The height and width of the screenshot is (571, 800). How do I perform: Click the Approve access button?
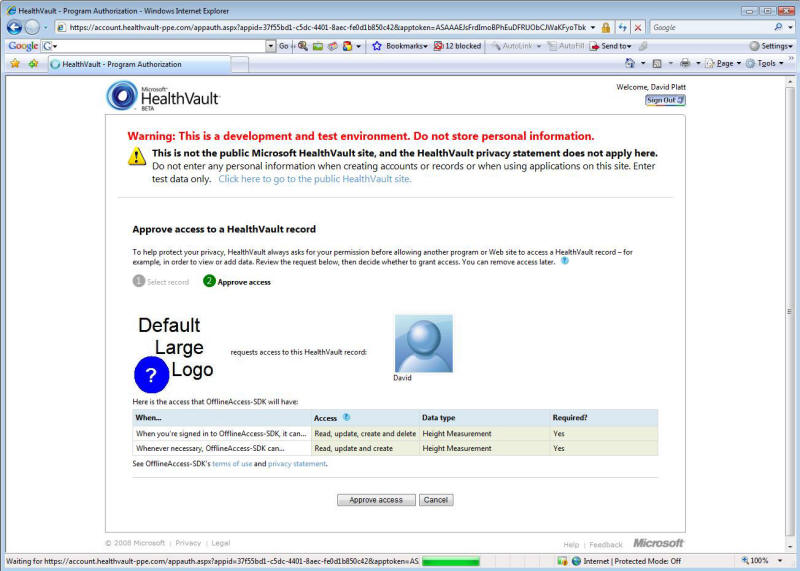click(376, 500)
